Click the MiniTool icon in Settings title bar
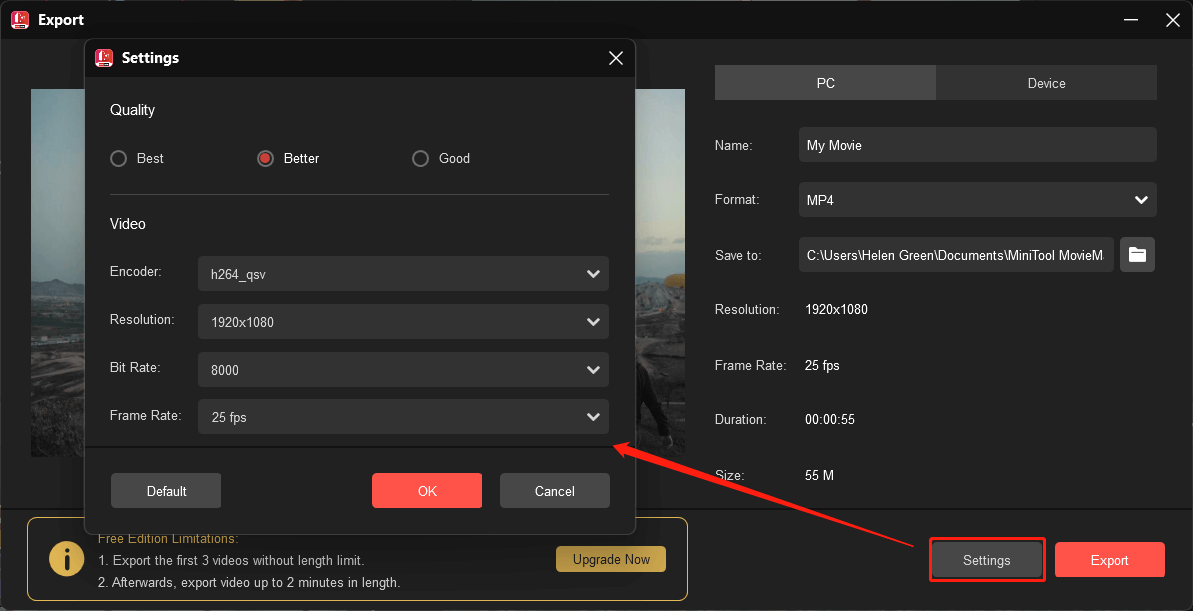This screenshot has width=1193, height=611. [x=103, y=58]
